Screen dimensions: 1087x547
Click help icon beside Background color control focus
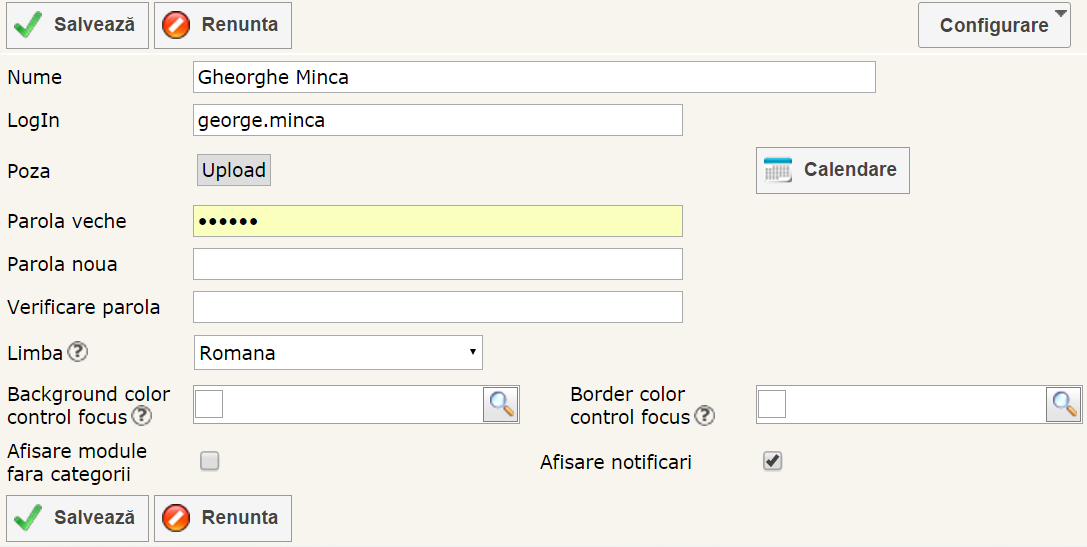(142, 416)
